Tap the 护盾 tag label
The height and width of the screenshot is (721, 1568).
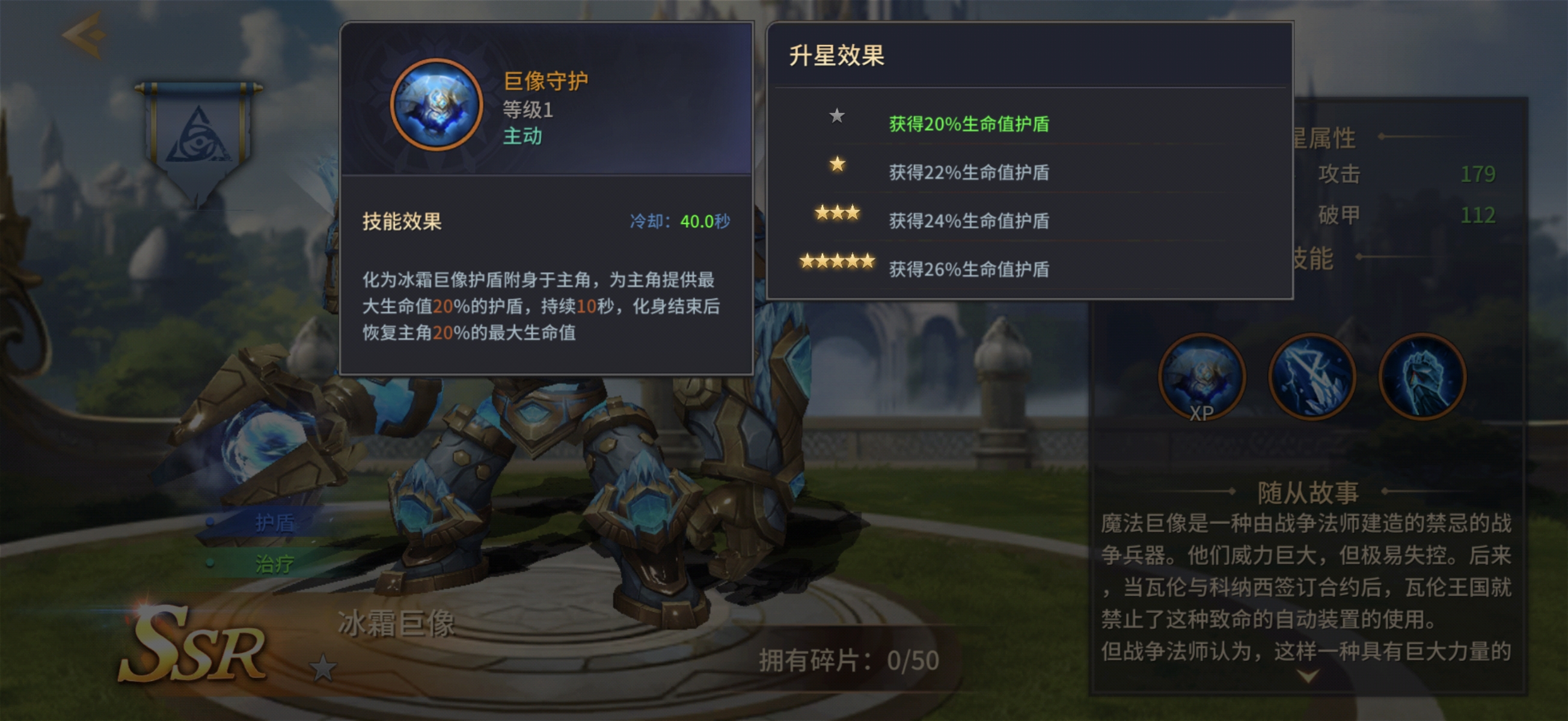275,522
